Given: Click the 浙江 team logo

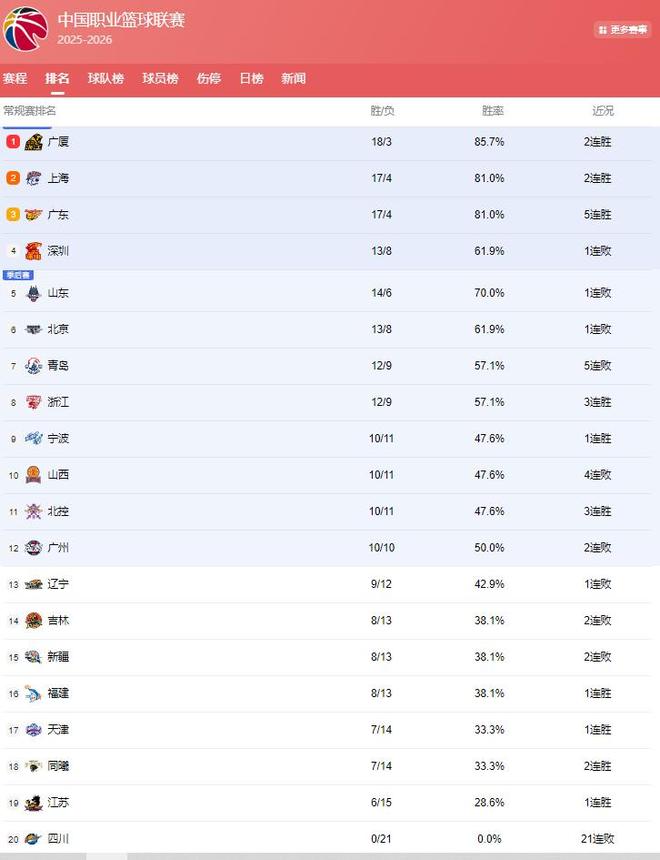Looking at the screenshot, I should pyautogui.click(x=34, y=402).
